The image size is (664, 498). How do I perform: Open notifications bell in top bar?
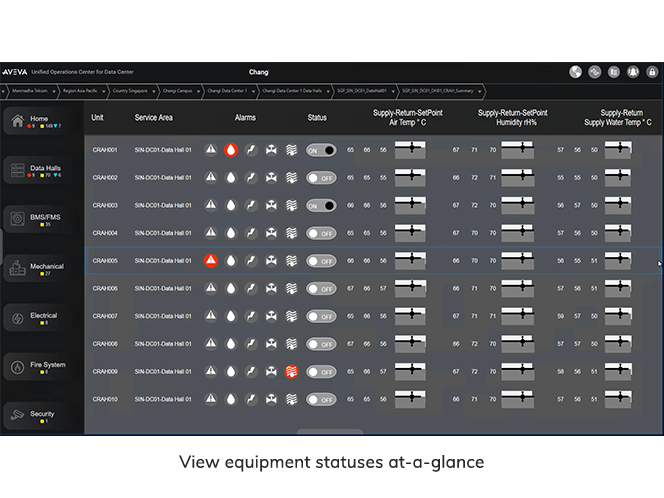point(632,72)
